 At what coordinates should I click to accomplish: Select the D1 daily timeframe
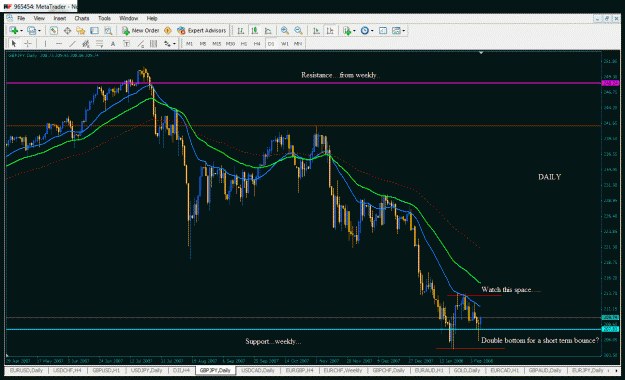[271, 43]
